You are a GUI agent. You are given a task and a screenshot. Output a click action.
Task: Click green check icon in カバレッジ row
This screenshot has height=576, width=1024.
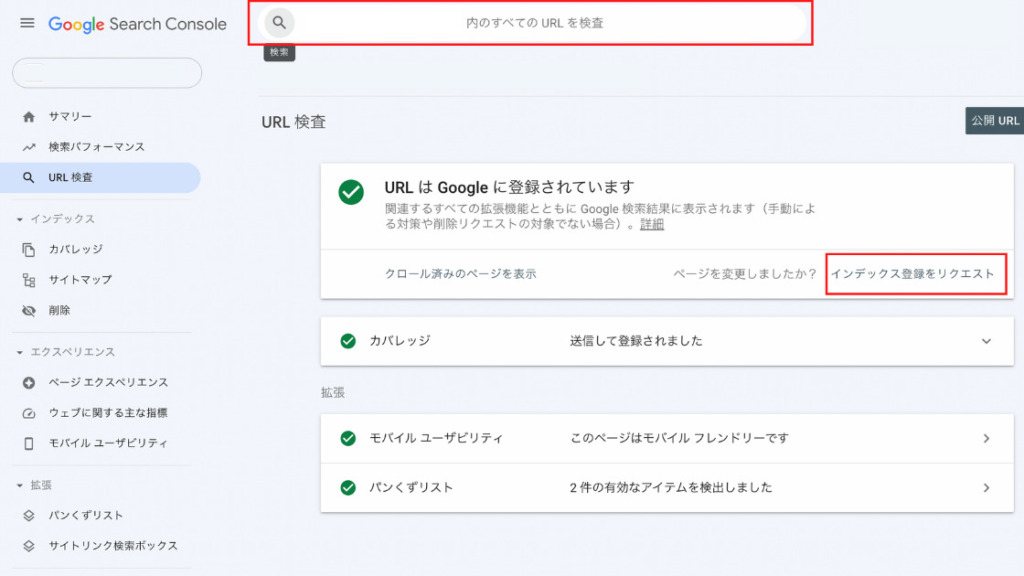[348, 341]
